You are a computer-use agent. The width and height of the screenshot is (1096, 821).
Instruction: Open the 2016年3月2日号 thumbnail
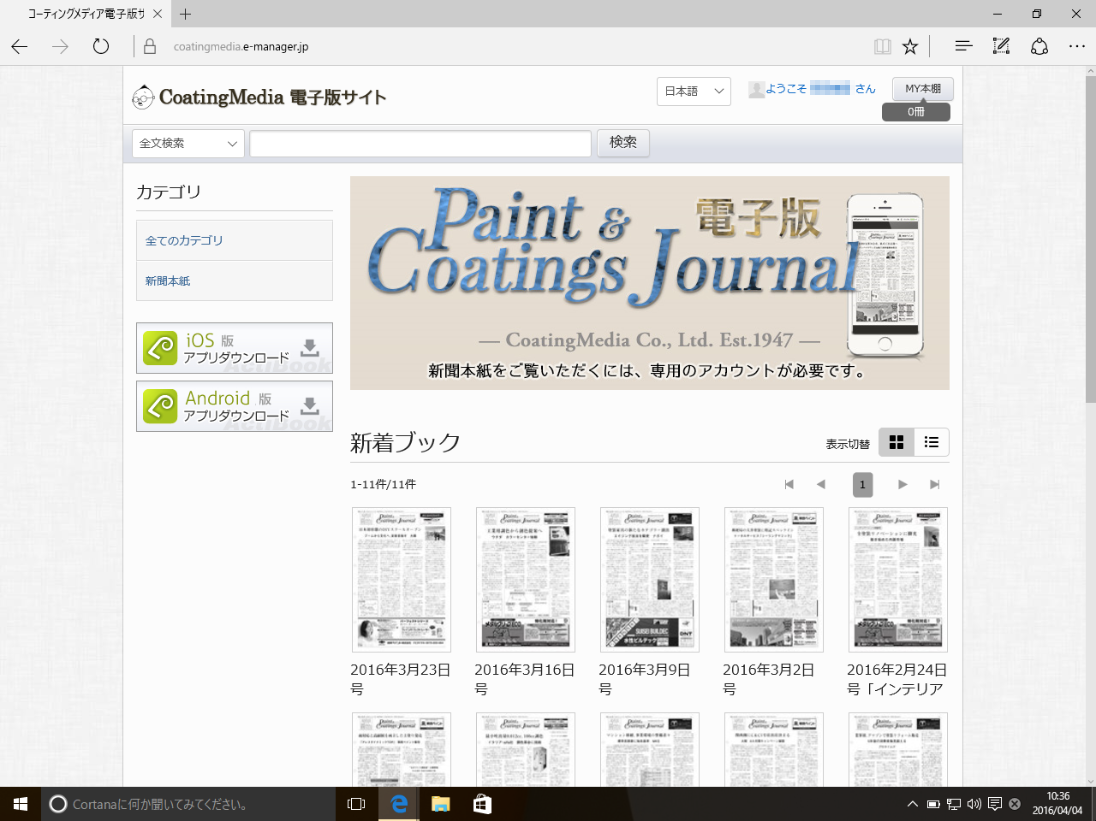774,580
